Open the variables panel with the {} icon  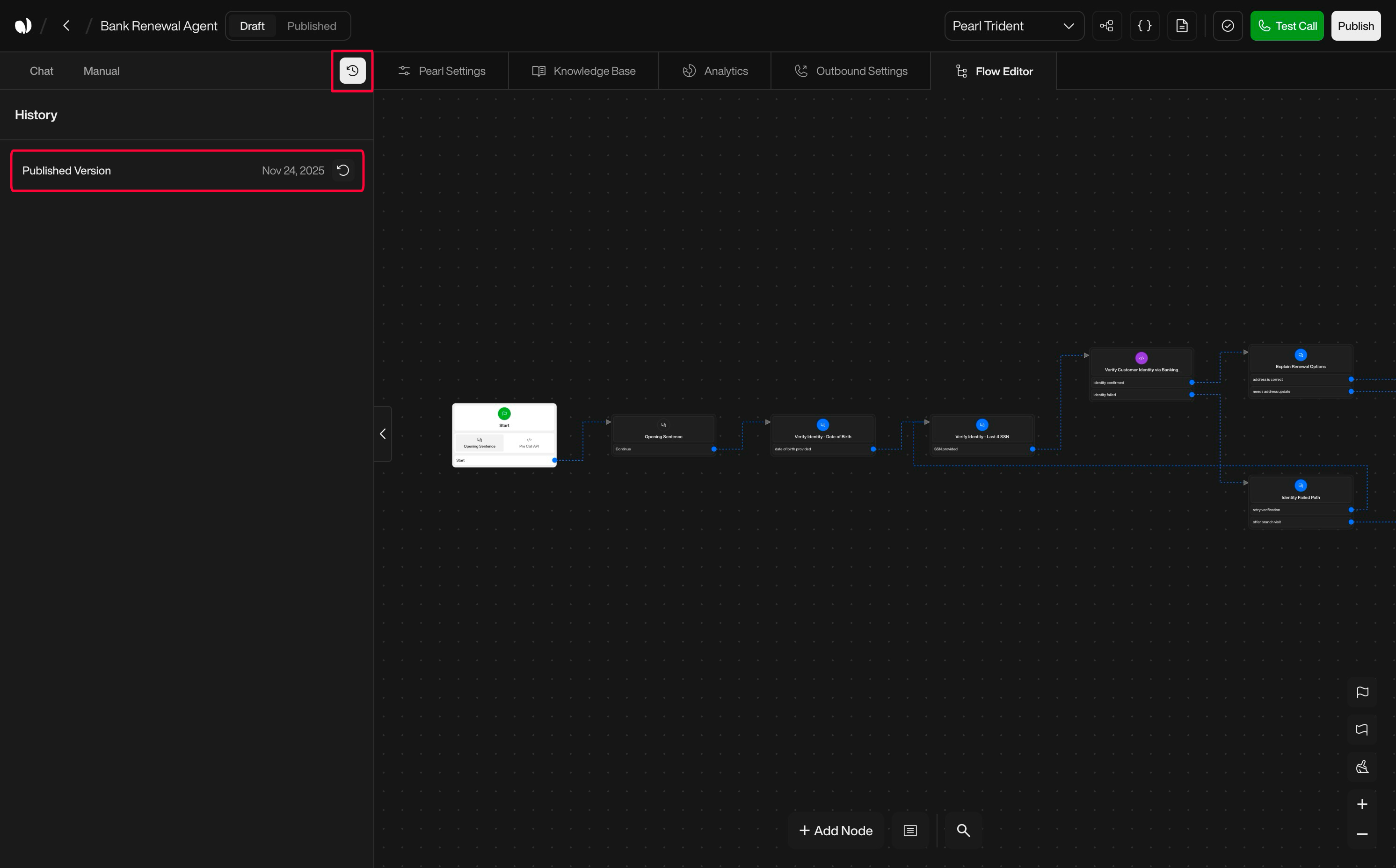click(1144, 25)
